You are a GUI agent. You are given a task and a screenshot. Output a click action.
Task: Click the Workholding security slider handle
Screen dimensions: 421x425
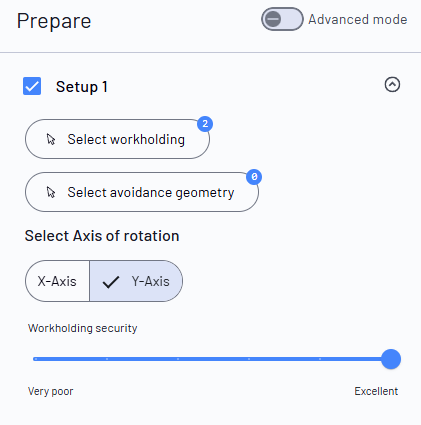click(391, 359)
